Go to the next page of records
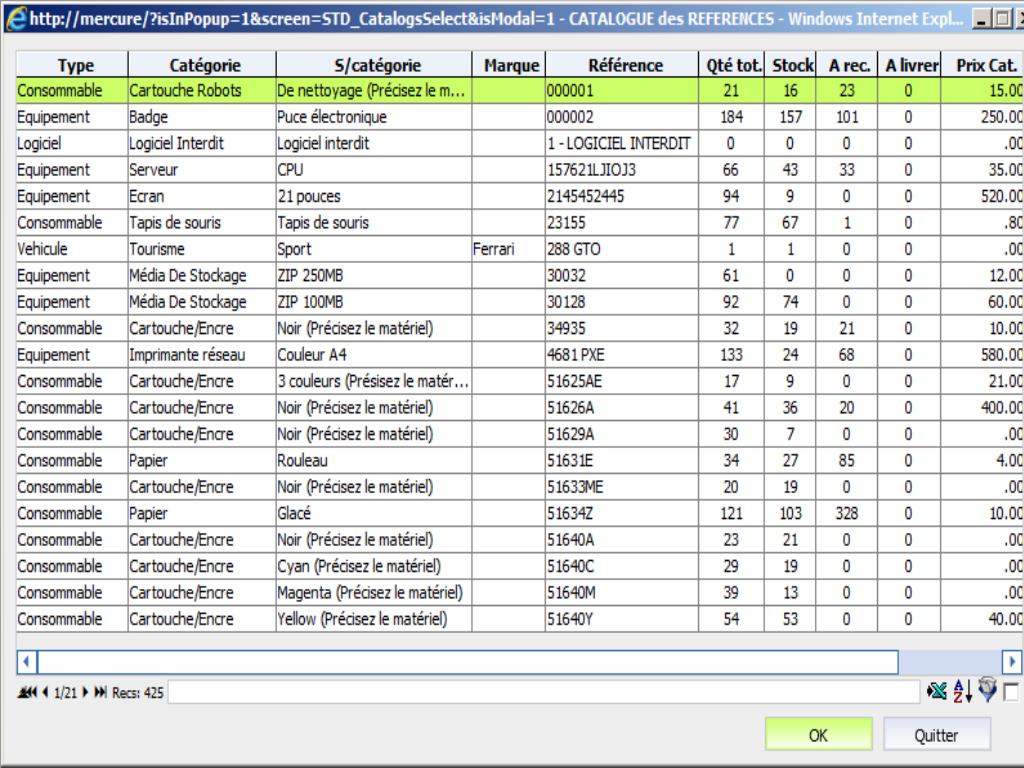This screenshot has height=768, width=1024. 85,692
